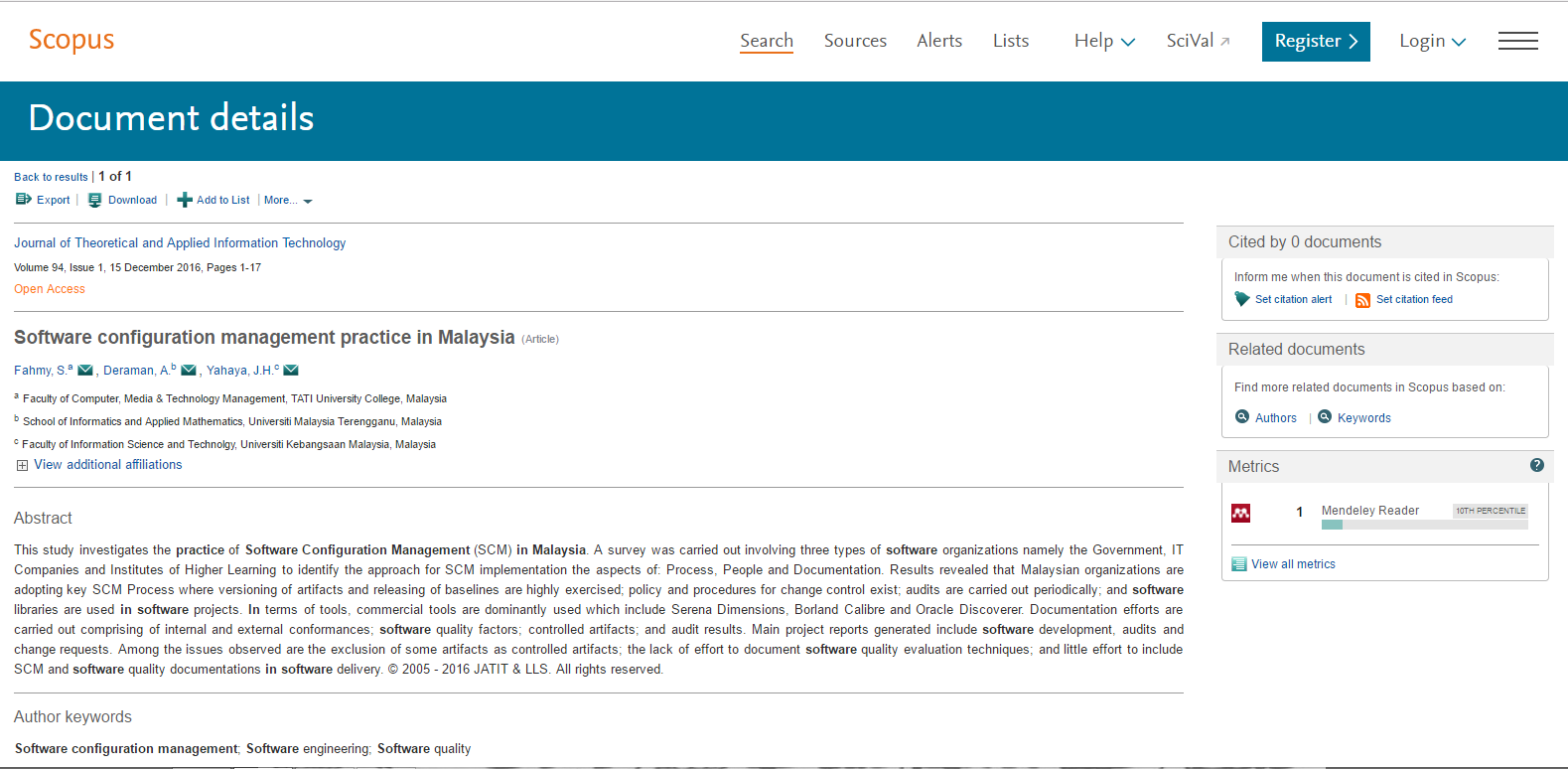
Task: Click the Mendeley logo icon in Metrics
Action: coord(1240,513)
